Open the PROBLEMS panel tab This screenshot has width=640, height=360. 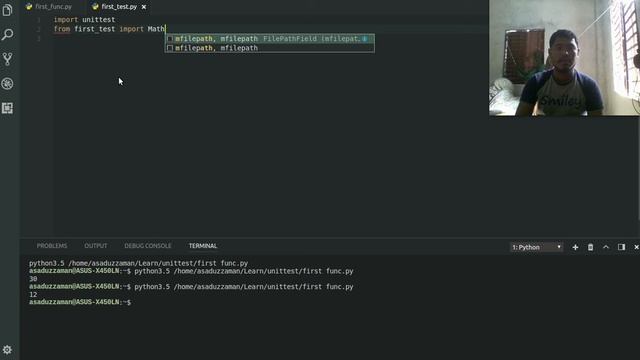[x=52, y=246]
